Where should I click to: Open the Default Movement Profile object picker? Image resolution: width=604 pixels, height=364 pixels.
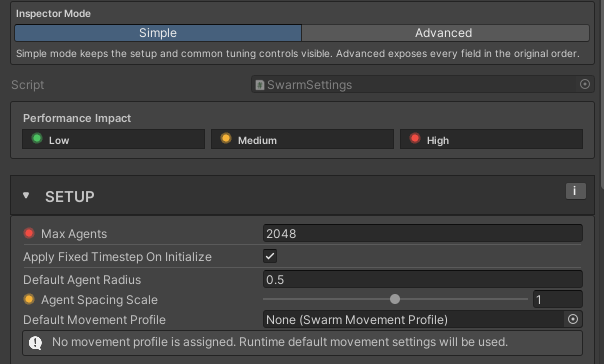click(x=573, y=319)
